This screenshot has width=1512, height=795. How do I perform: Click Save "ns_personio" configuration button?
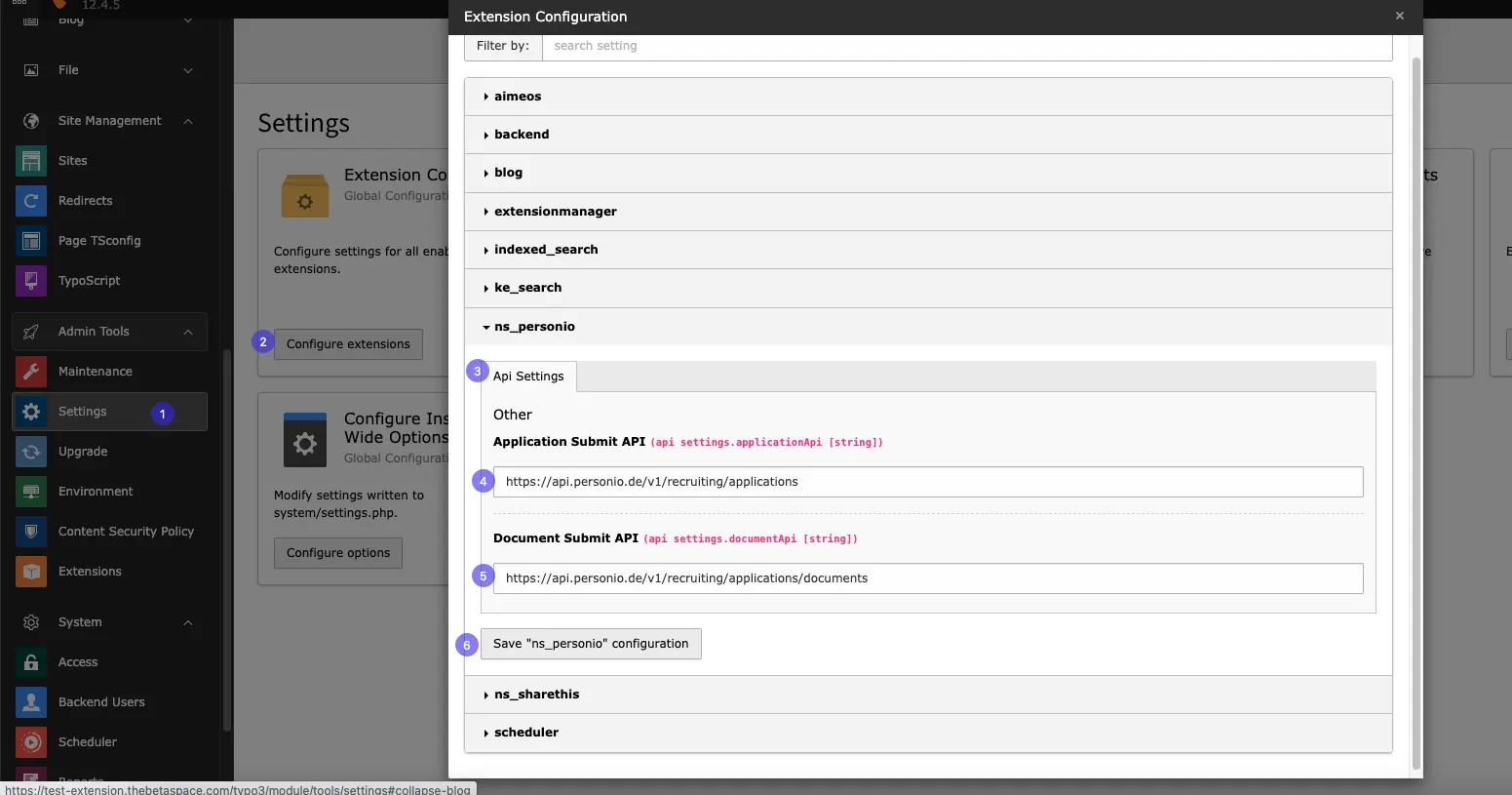tap(591, 644)
